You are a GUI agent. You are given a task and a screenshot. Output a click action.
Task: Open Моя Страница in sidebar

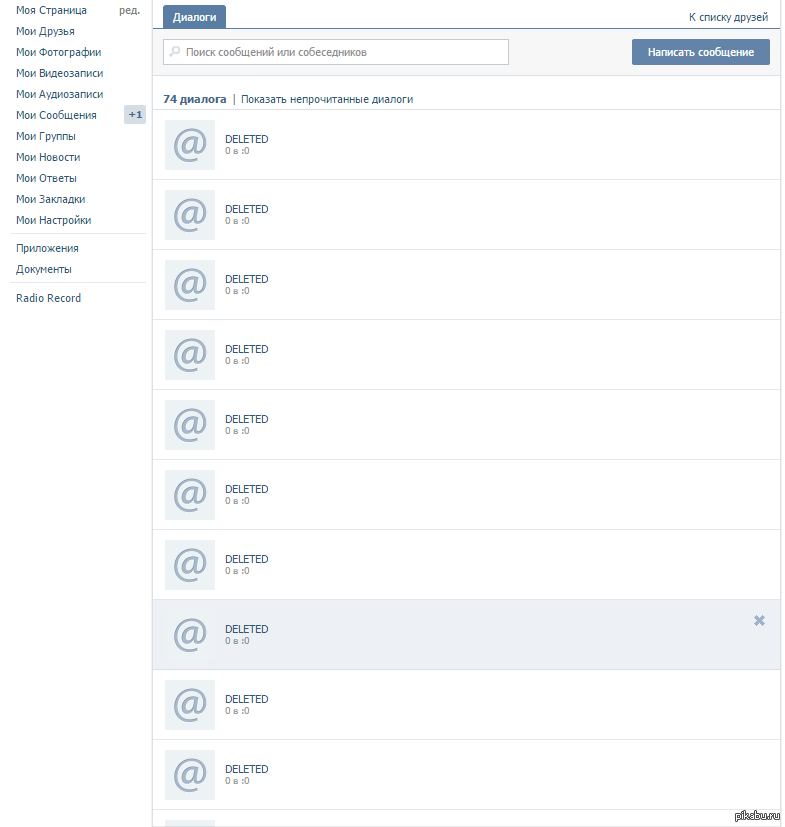[51, 10]
